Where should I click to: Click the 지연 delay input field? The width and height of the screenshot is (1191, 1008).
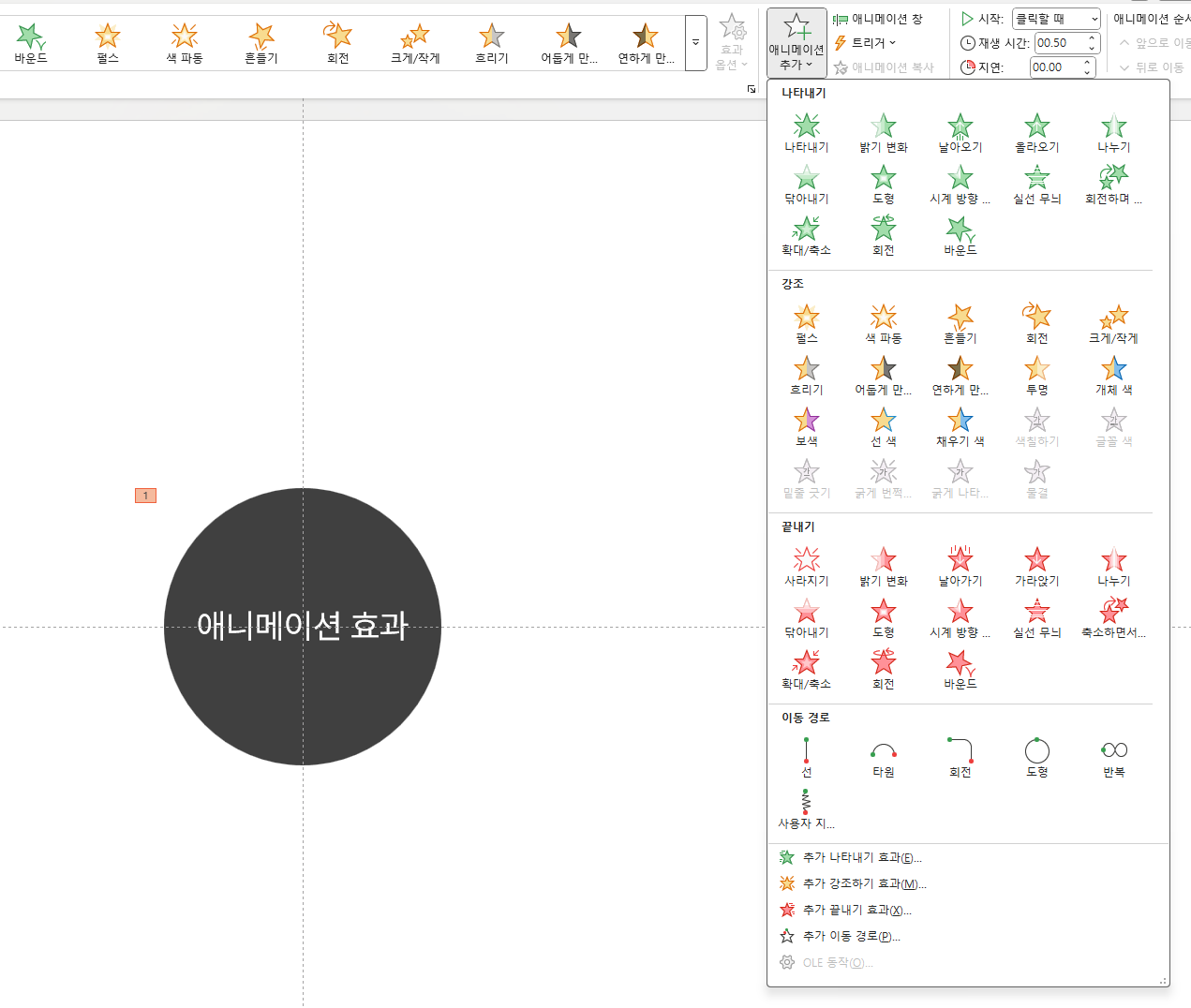point(1054,67)
